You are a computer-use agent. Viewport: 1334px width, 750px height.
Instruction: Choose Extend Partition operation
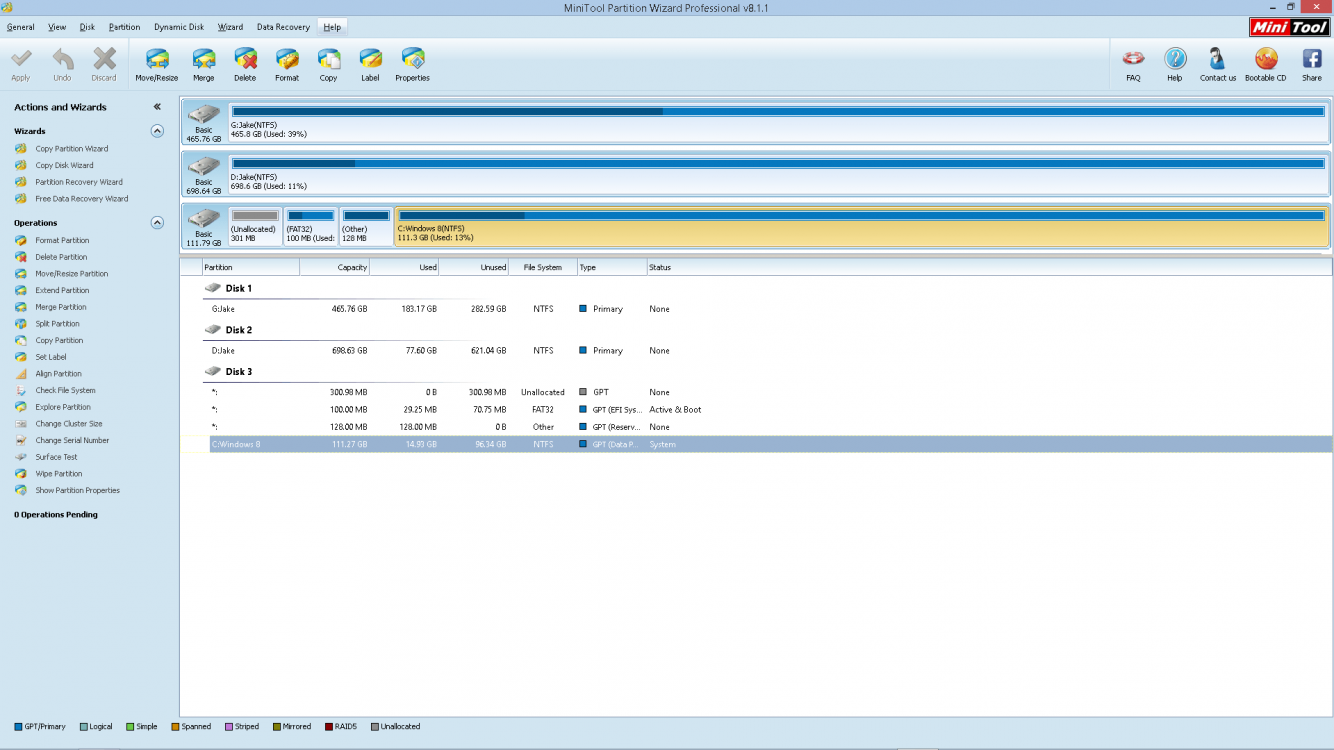[x=62, y=290]
